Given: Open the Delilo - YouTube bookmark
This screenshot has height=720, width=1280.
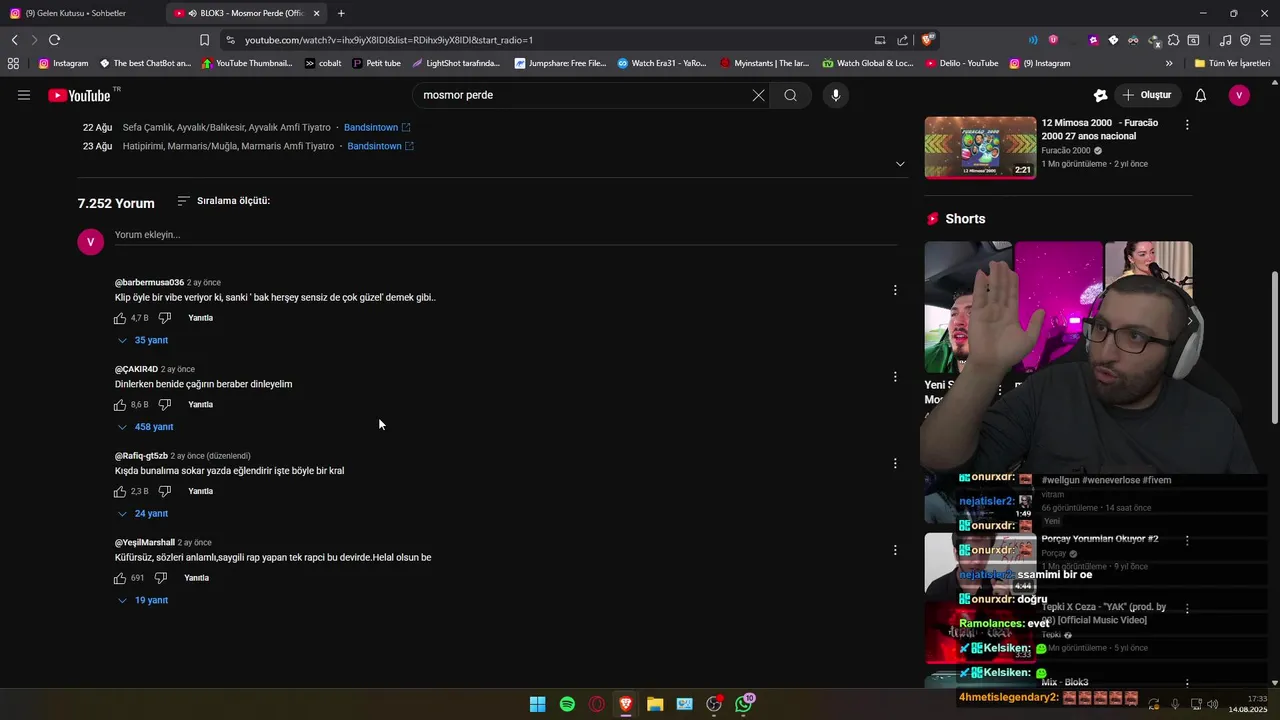Looking at the screenshot, I should point(962,63).
